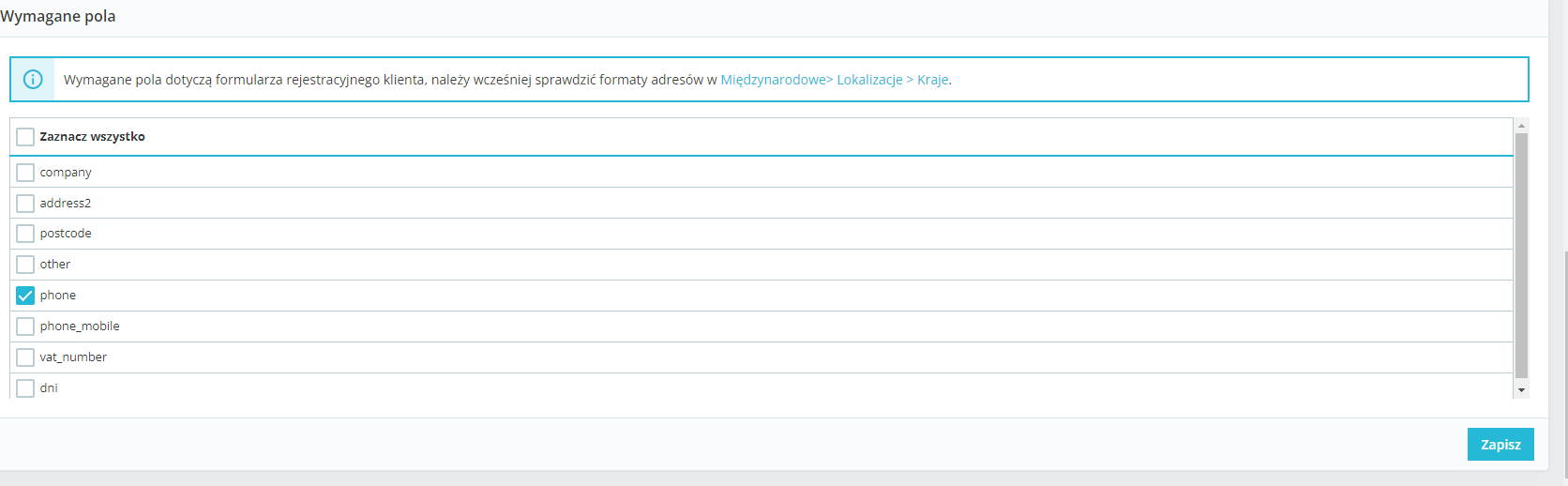Viewport: 1568px width, 486px height.
Task: Click the Wymagane pola panel heading
Action: pos(58,17)
